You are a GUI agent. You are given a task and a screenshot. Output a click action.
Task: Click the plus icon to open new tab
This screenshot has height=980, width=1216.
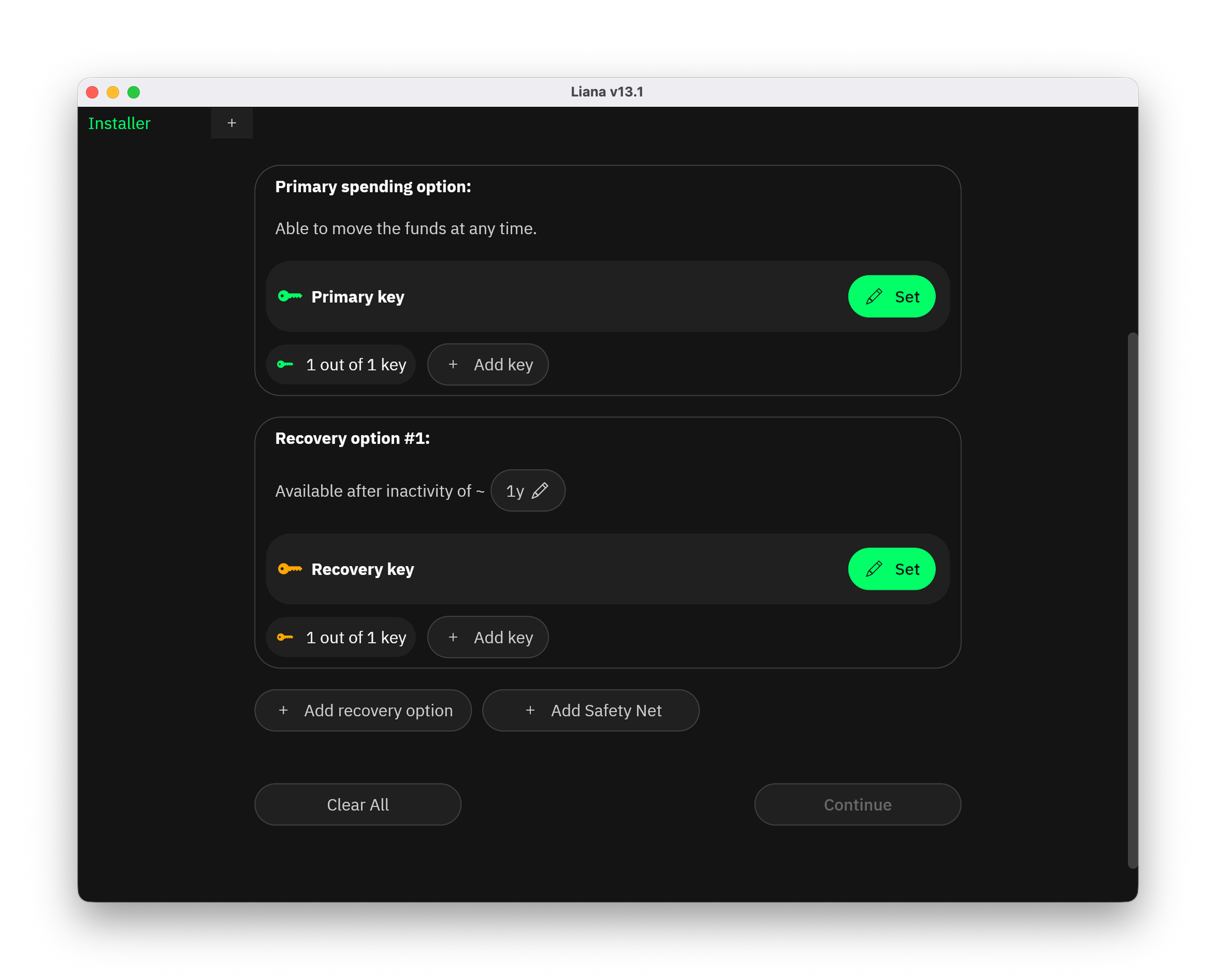point(232,123)
